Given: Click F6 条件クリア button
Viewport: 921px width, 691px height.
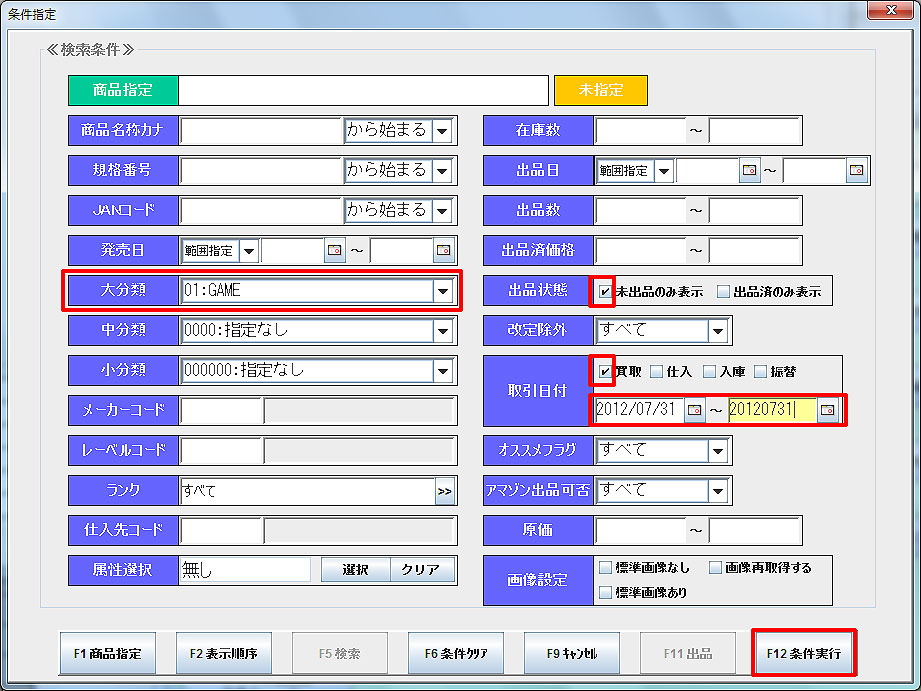Looking at the screenshot, I should point(456,654).
